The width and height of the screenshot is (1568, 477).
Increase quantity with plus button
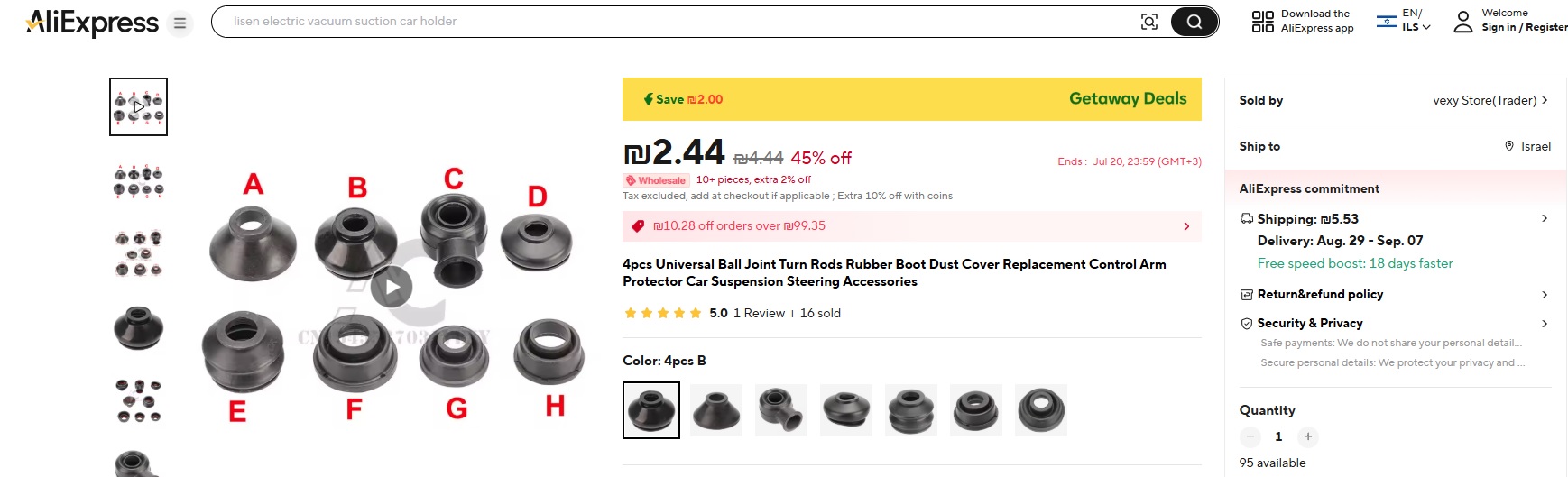[1307, 436]
